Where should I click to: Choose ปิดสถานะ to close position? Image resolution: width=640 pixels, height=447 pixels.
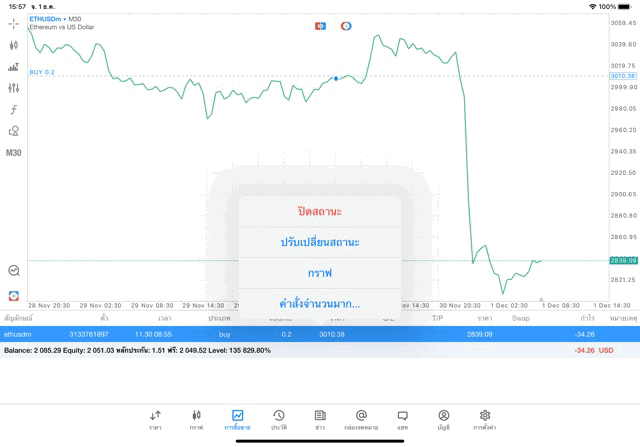[320, 212]
